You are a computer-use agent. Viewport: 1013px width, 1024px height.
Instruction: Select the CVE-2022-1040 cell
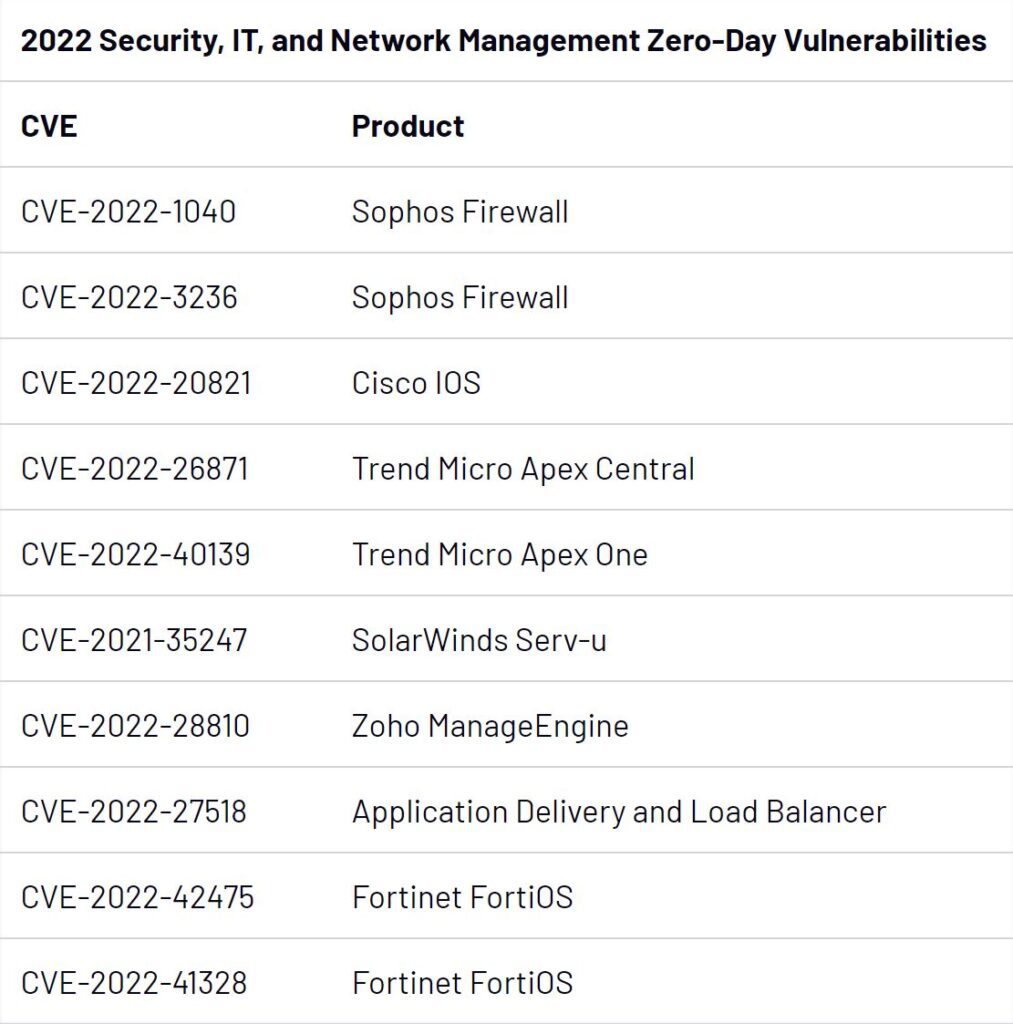pyautogui.click(x=128, y=212)
